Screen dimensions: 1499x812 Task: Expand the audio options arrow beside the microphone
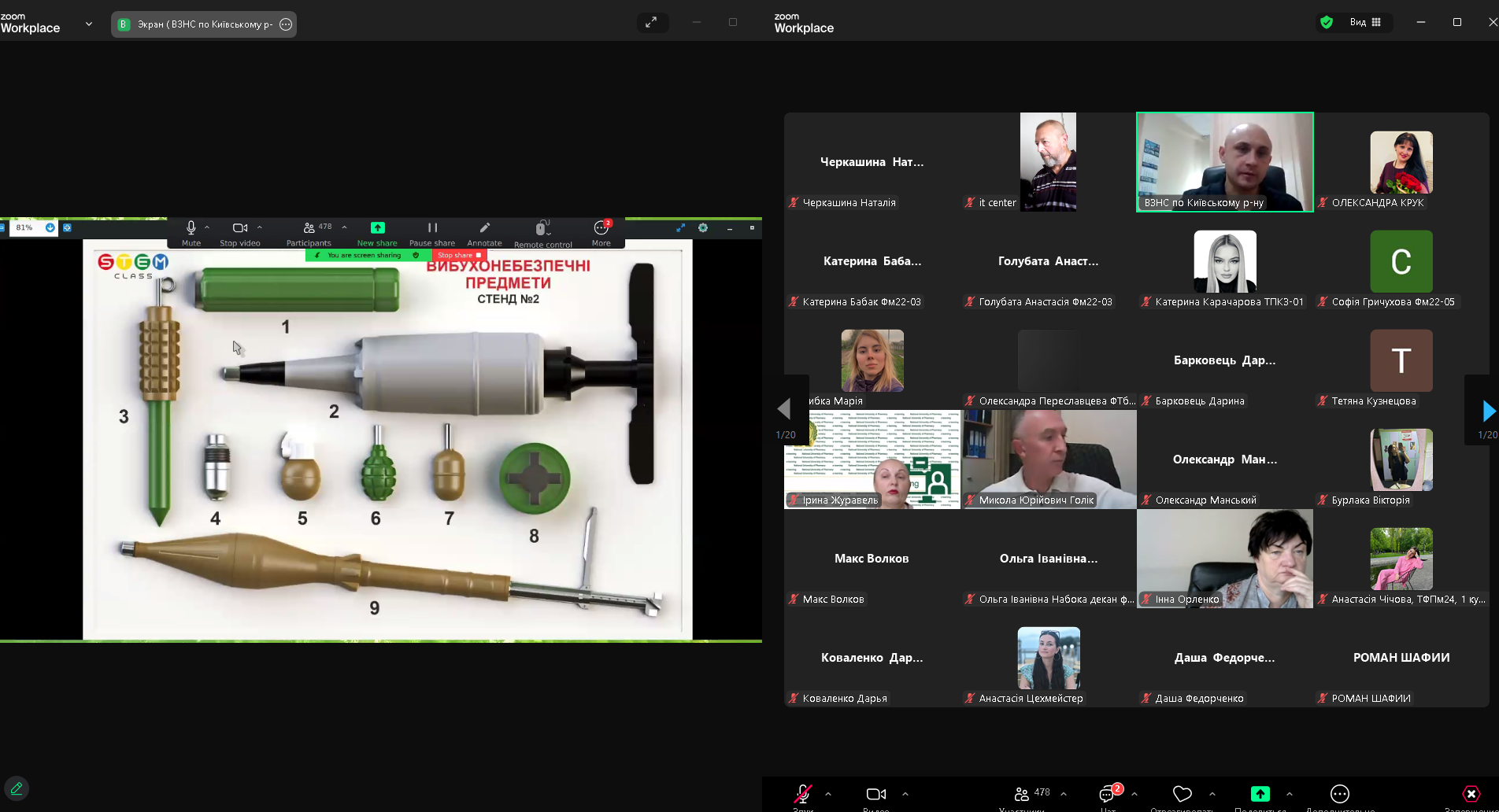click(x=828, y=794)
